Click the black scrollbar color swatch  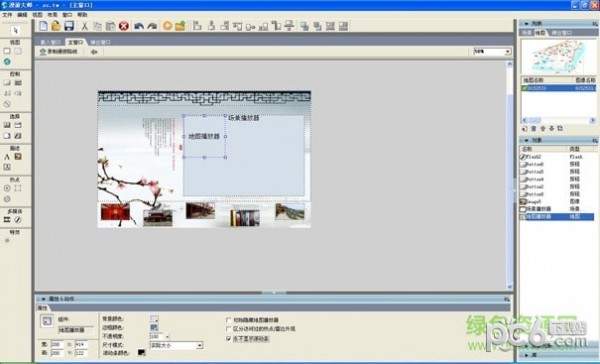pyautogui.click(x=141, y=353)
